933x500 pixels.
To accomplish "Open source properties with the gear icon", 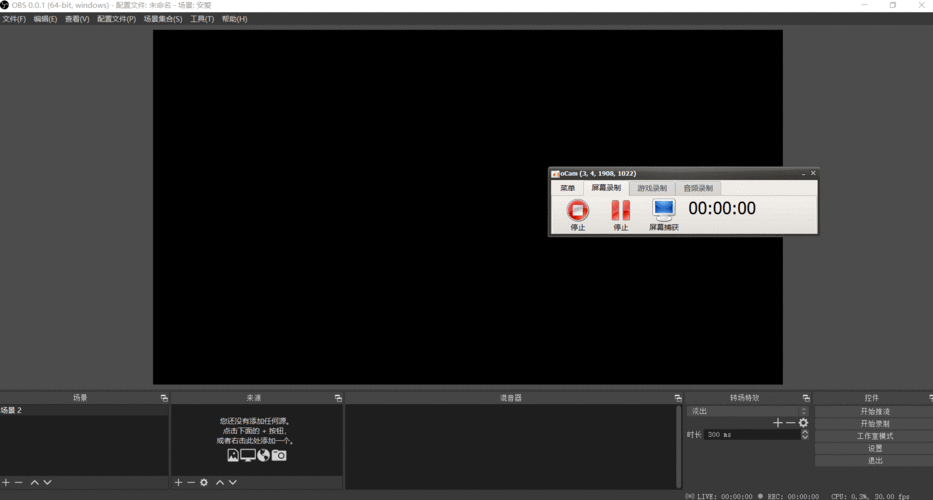I will tap(204, 483).
